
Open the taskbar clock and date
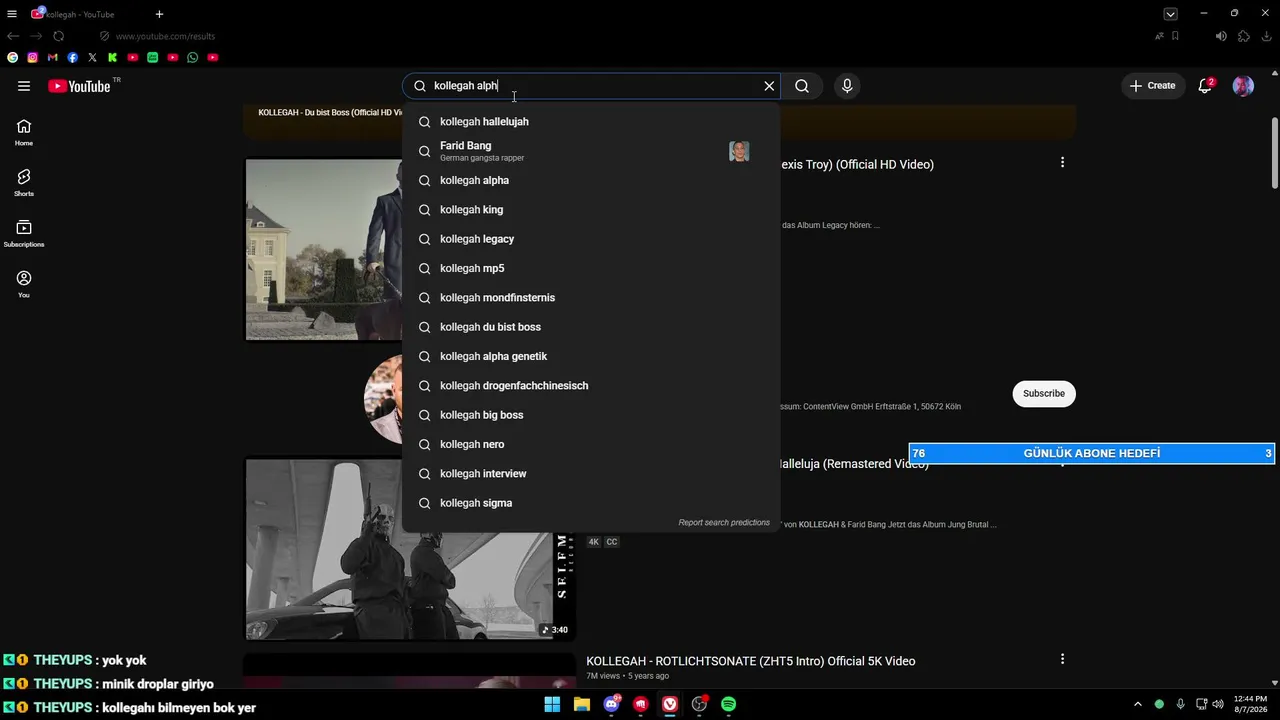(1251, 704)
